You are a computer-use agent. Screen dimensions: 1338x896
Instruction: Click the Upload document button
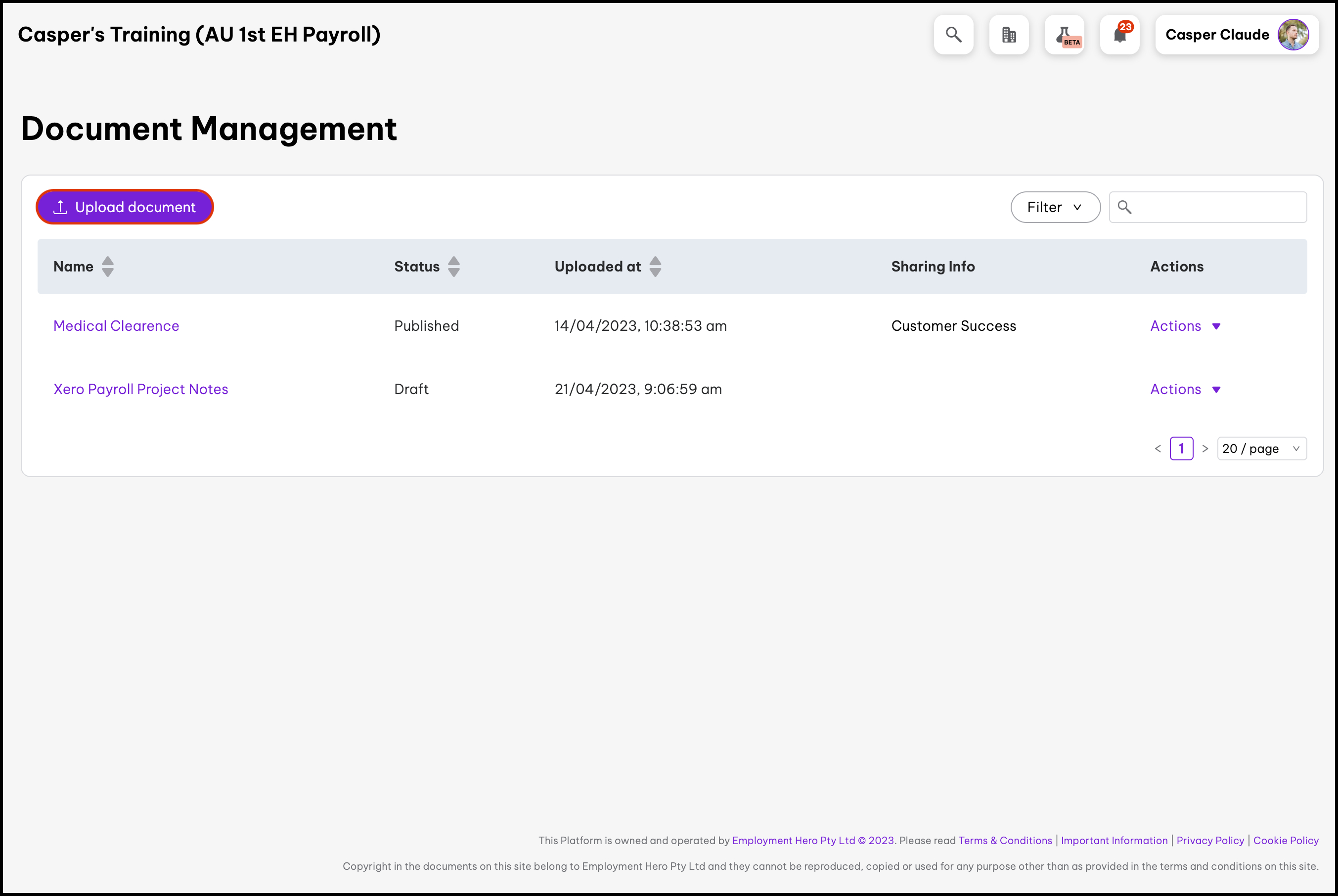point(125,207)
